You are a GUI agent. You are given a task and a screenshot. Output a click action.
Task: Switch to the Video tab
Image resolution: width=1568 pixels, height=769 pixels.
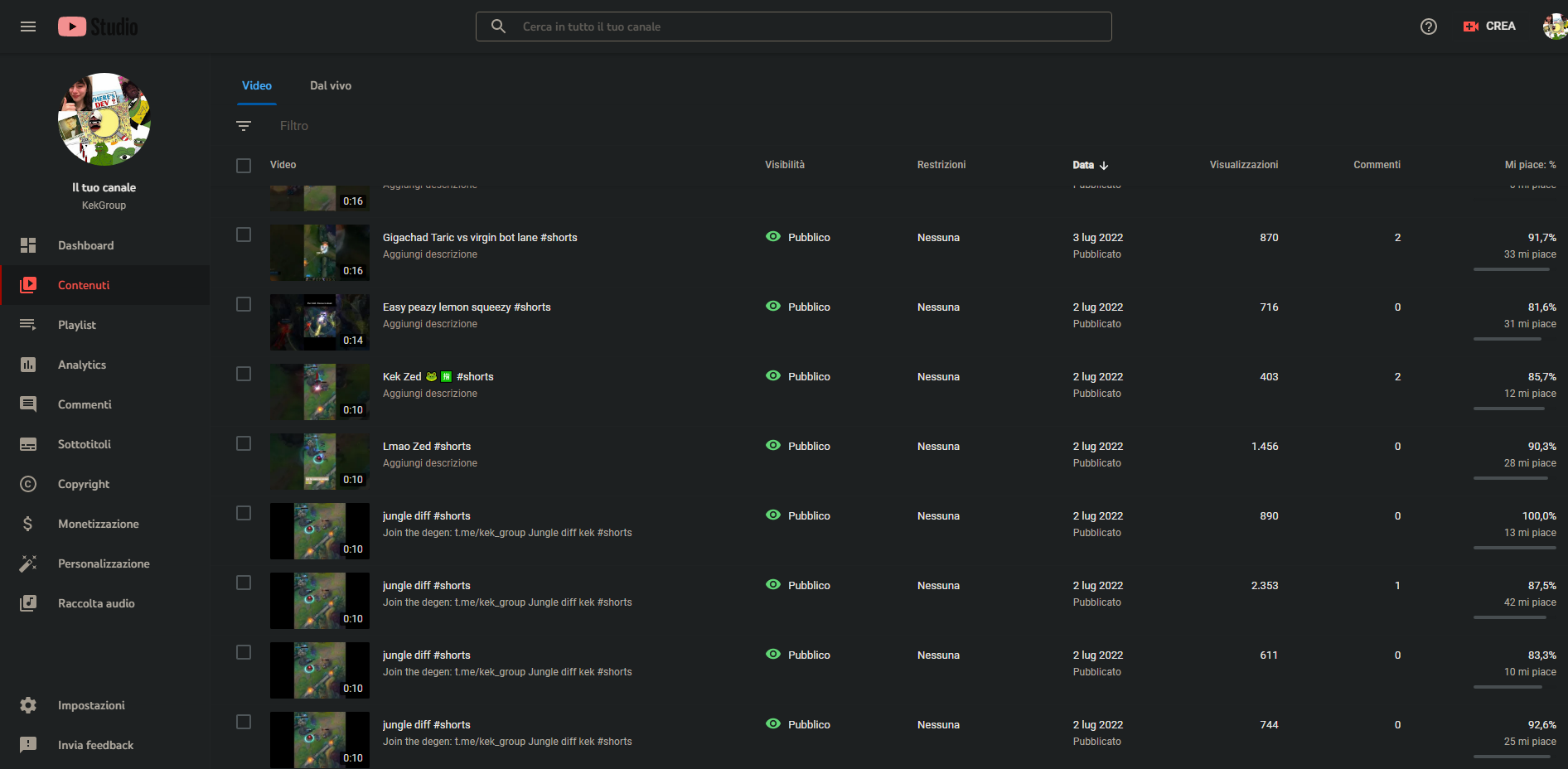pyautogui.click(x=257, y=85)
